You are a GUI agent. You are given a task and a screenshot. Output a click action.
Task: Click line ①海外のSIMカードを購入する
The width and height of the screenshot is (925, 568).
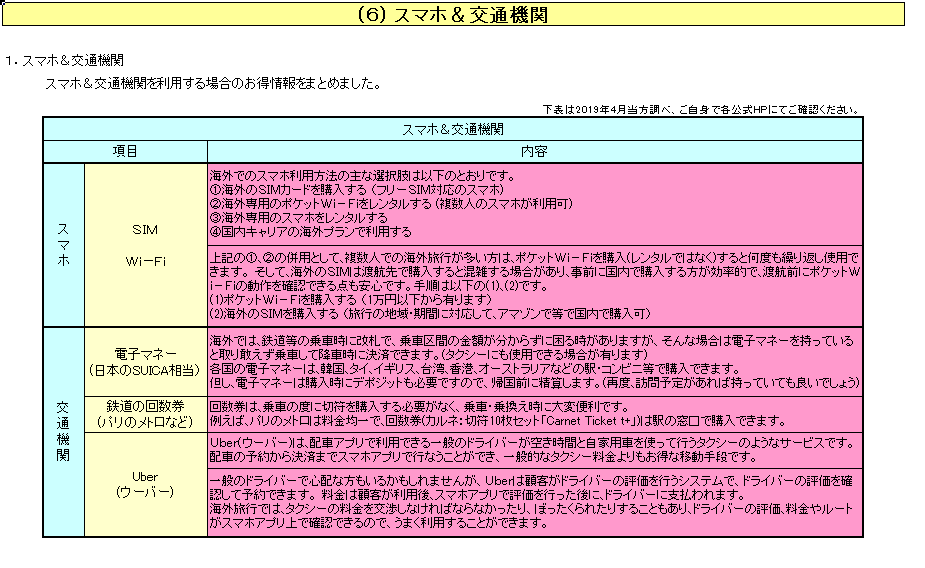click(x=357, y=189)
